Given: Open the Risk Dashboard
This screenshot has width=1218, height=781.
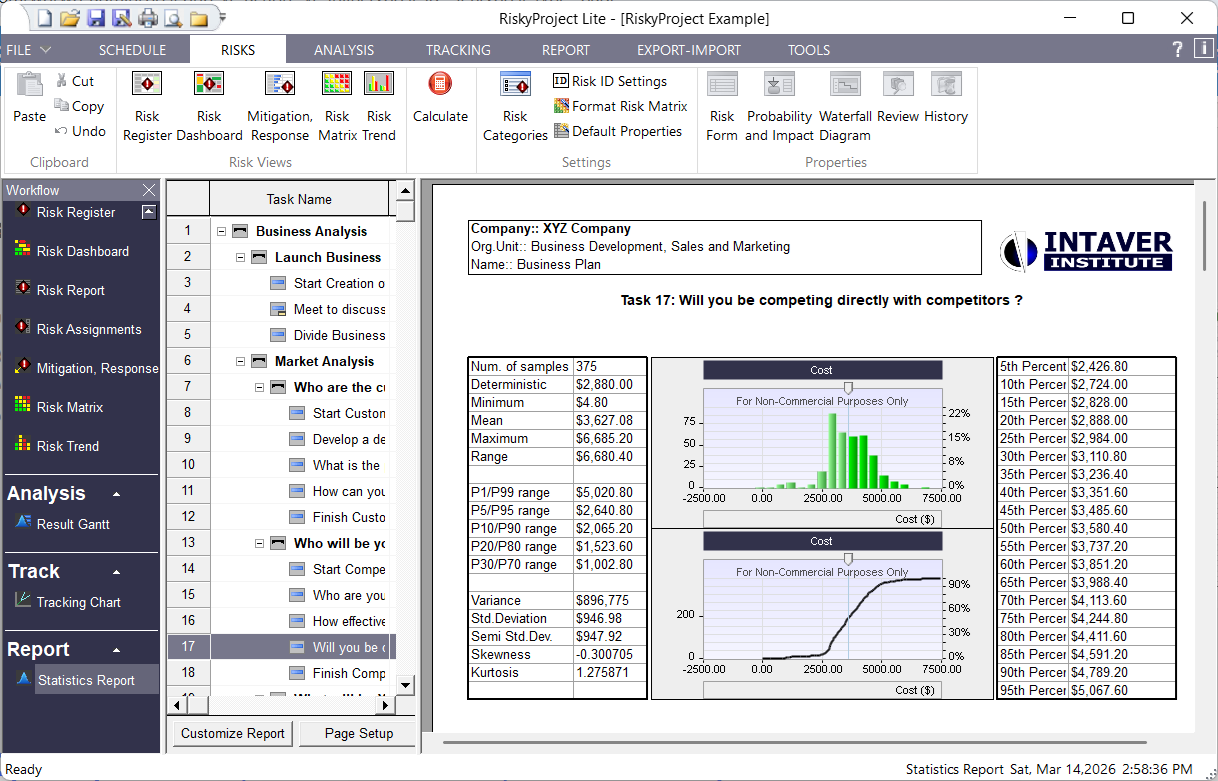Looking at the screenshot, I should [x=208, y=105].
